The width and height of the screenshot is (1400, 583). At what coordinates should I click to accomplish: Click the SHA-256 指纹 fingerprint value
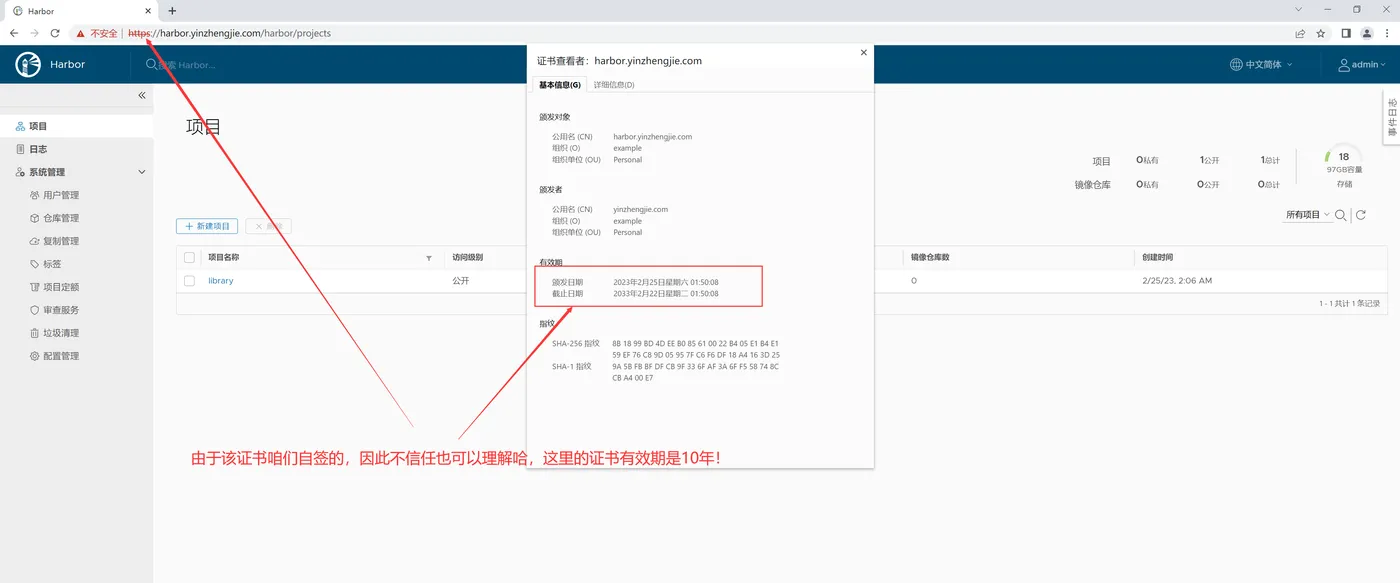[696, 349]
